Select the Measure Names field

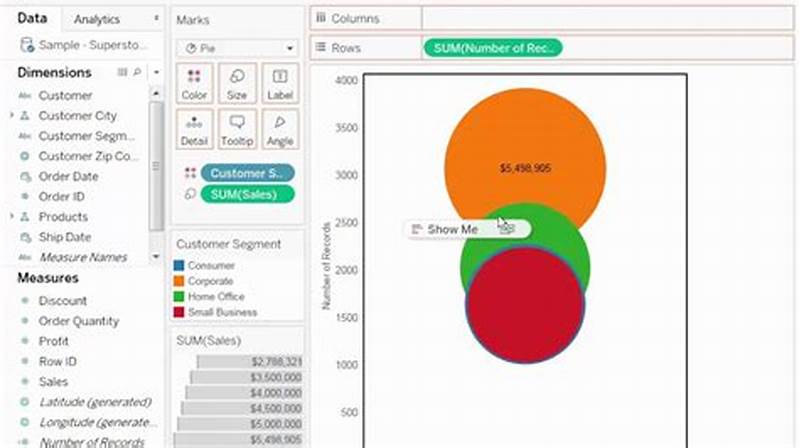83,257
